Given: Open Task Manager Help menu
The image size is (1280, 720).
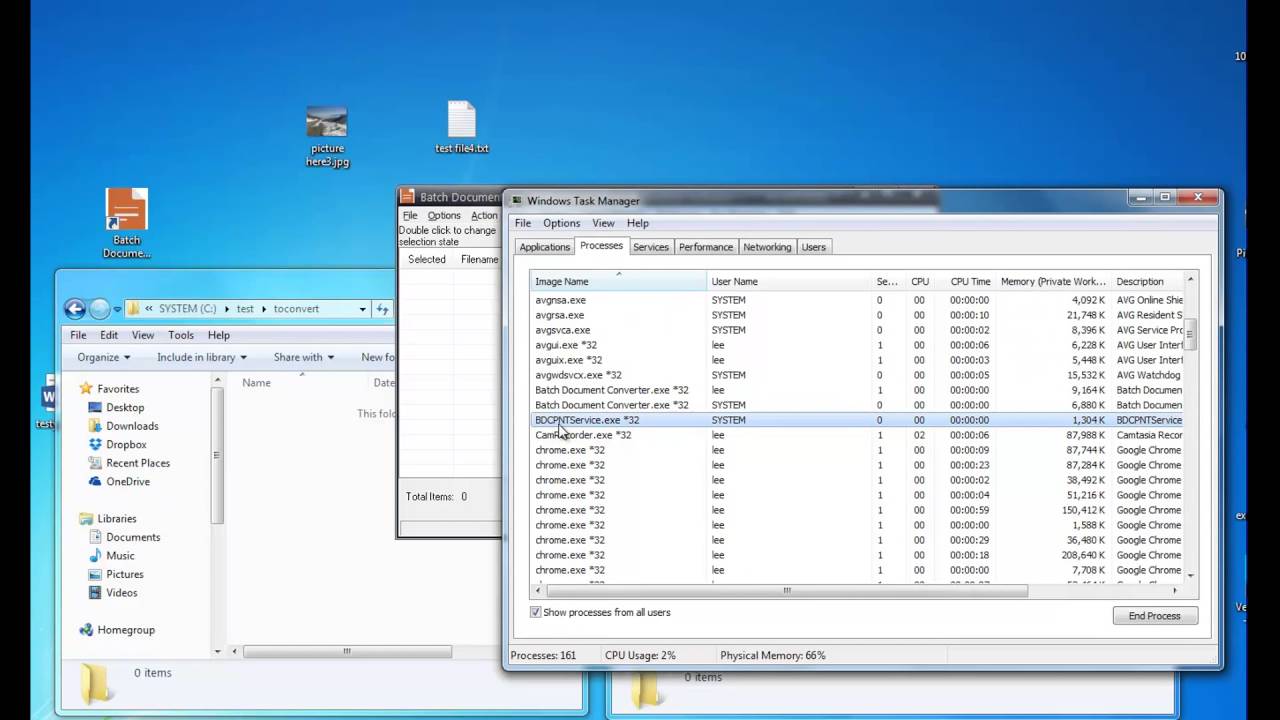Looking at the screenshot, I should tap(638, 223).
